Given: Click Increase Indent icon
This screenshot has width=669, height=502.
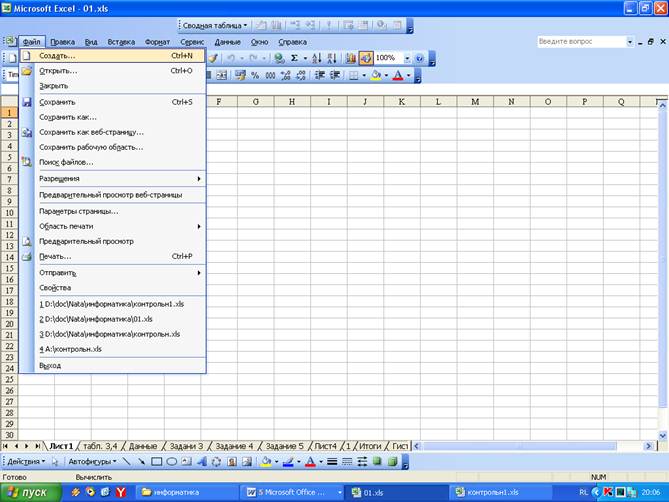Looking at the screenshot, I should pos(335,76).
